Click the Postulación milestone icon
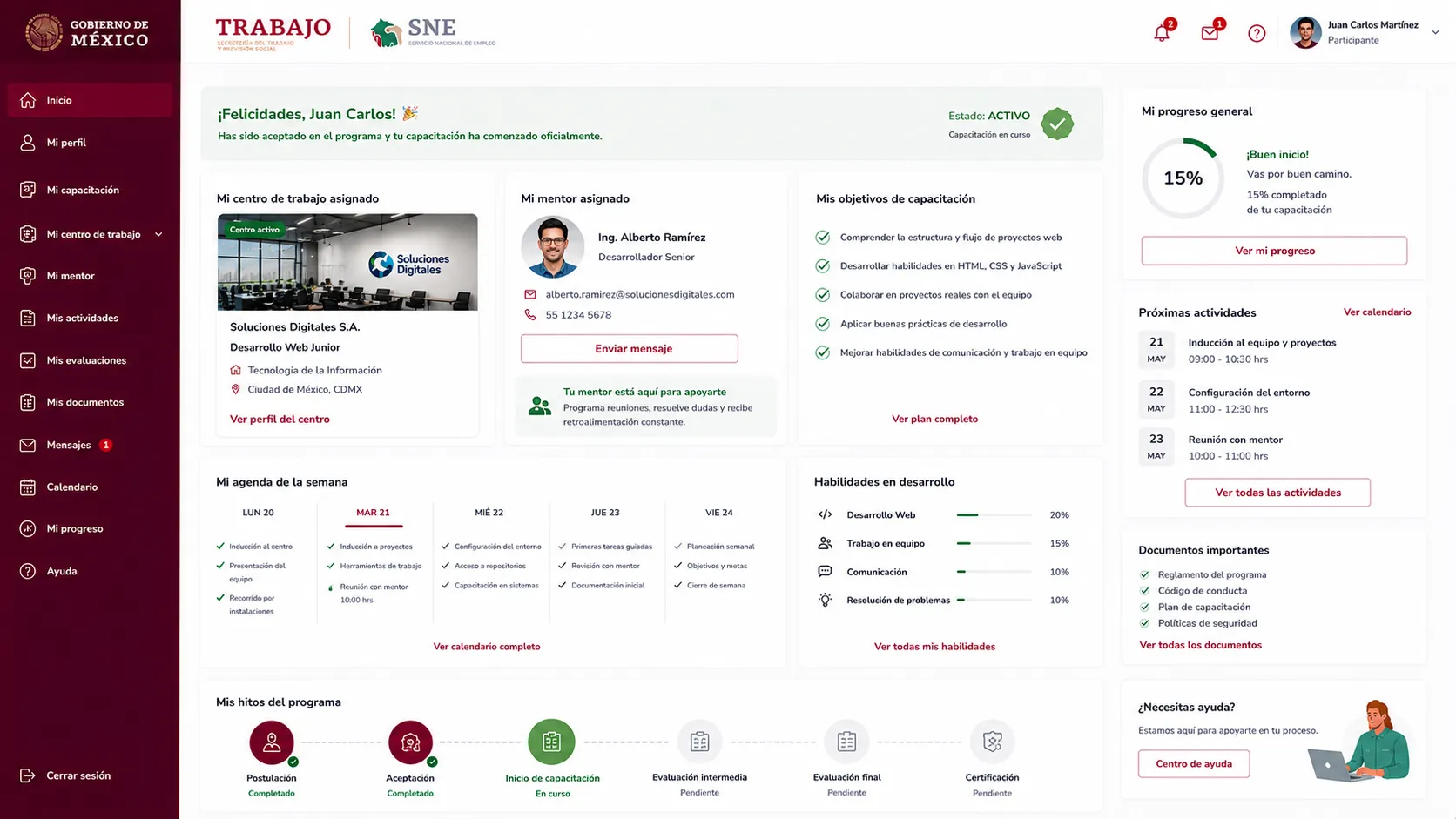The image size is (1456, 819). (272, 742)
